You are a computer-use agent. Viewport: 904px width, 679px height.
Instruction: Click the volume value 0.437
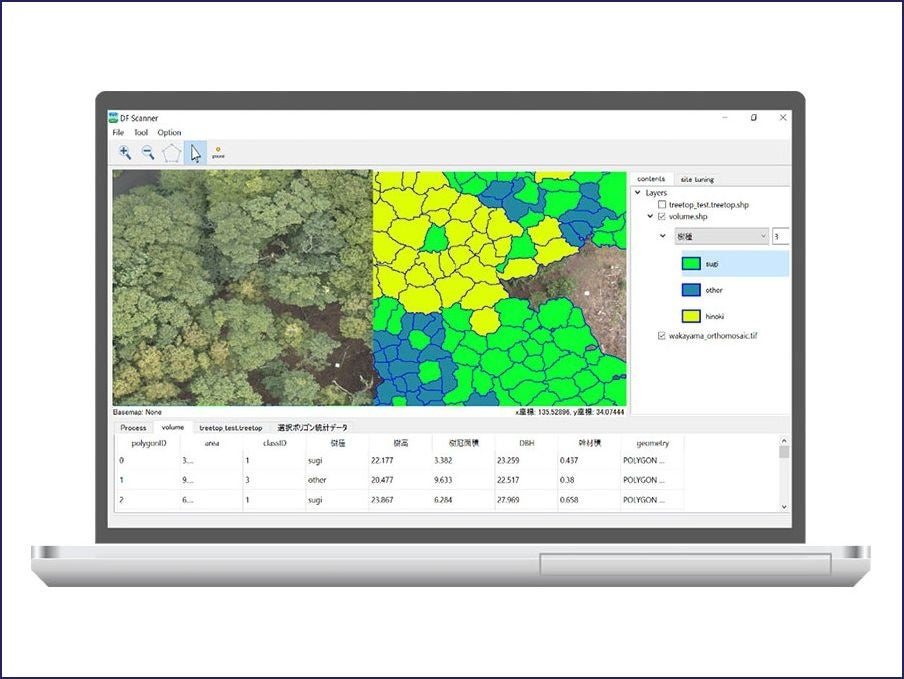click(x=569, y=461)
